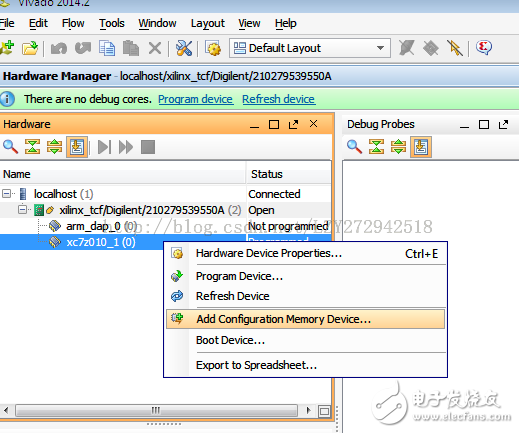The image size is (519, 433).
Task: Collapse the xilinx_tcf/Digilent tree node
Action: click(x=23, y=210)
